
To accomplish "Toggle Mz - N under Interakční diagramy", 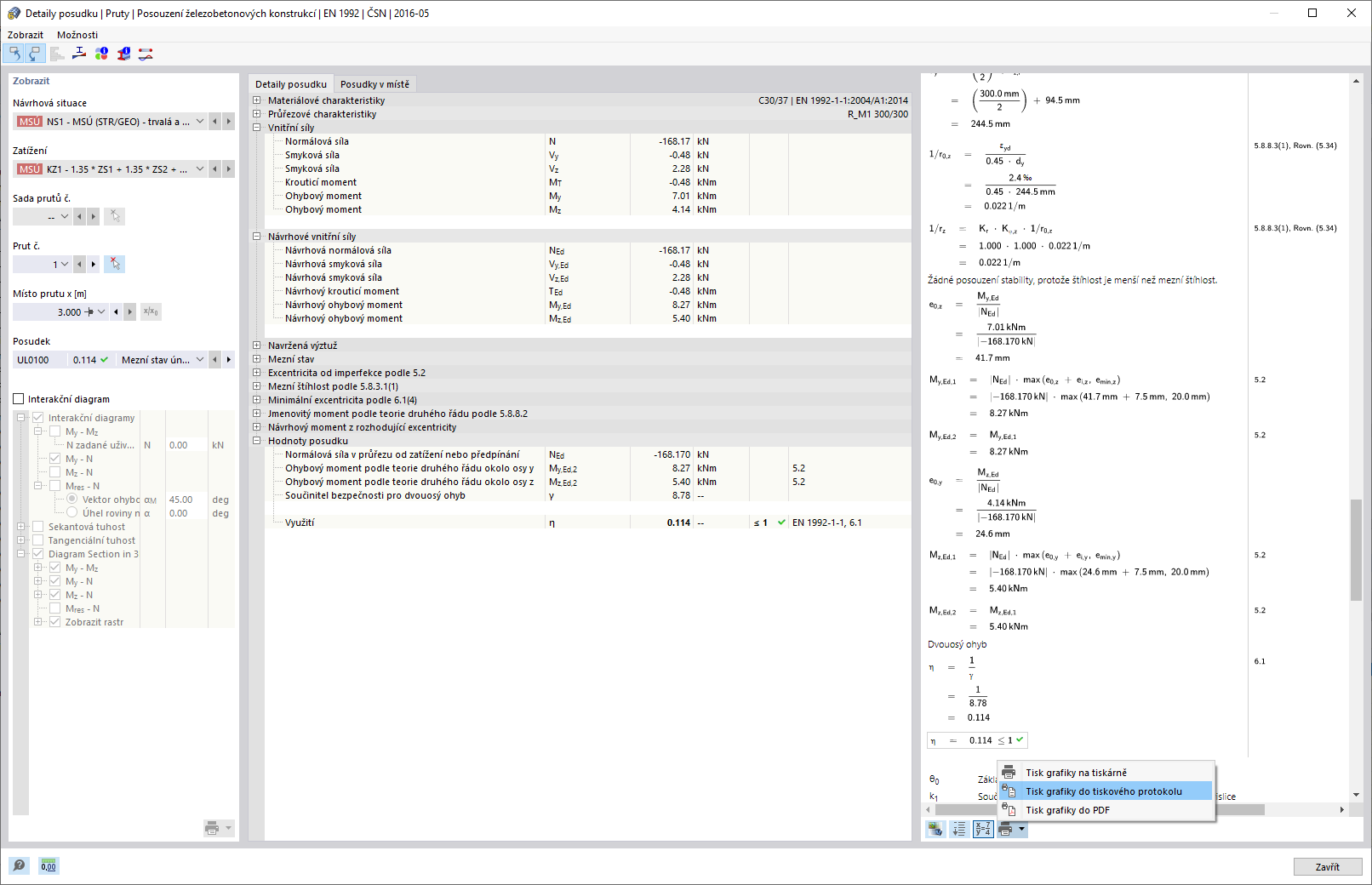I will click(55, 472).
